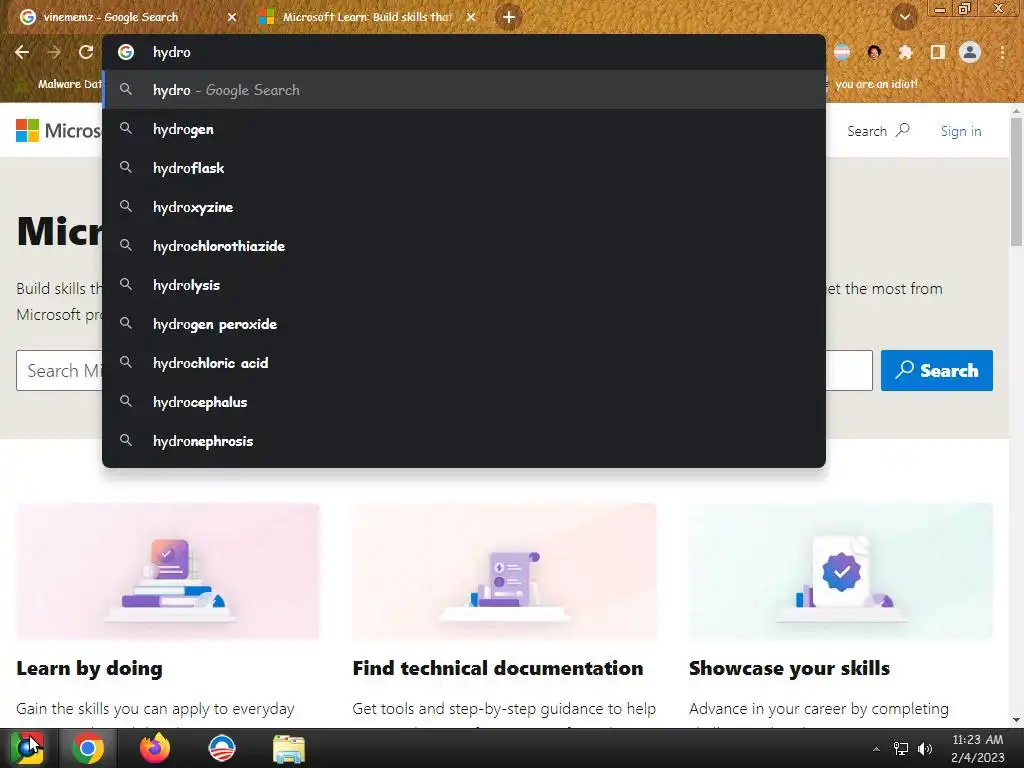Choose the hydroflask suggestion
This screenshot has height=768, width=1024.
pyautogui.click(x=464, y=168)
